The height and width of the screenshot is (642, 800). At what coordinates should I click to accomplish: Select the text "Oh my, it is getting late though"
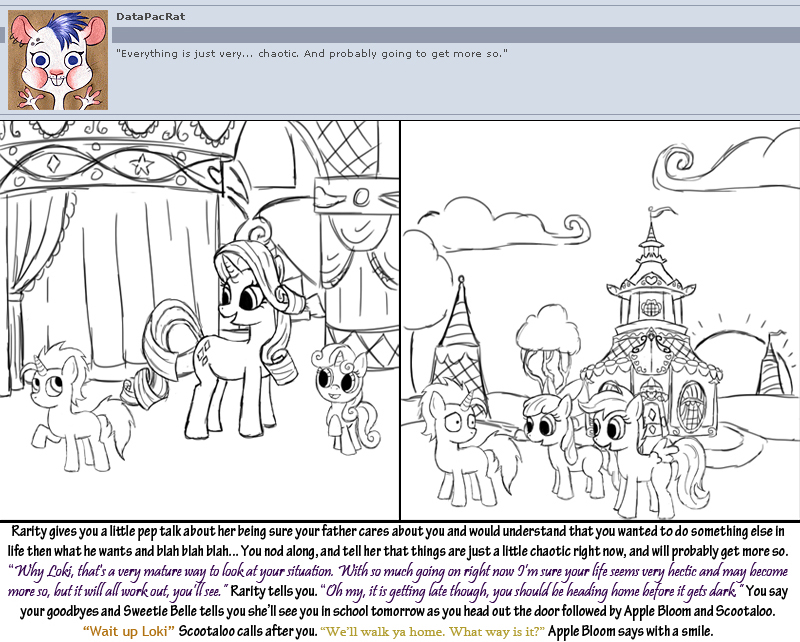(405, 591)
